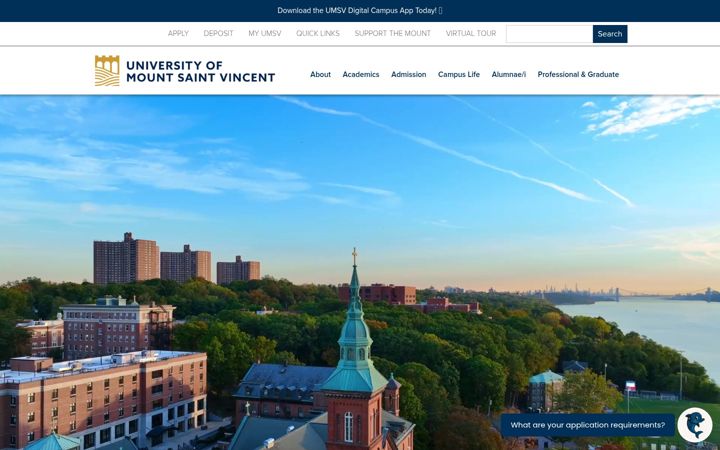The height and width of the screenshot is (450, 720).
Task: Click the Search button
Action: pyautogui.click(x=610, y=34)
